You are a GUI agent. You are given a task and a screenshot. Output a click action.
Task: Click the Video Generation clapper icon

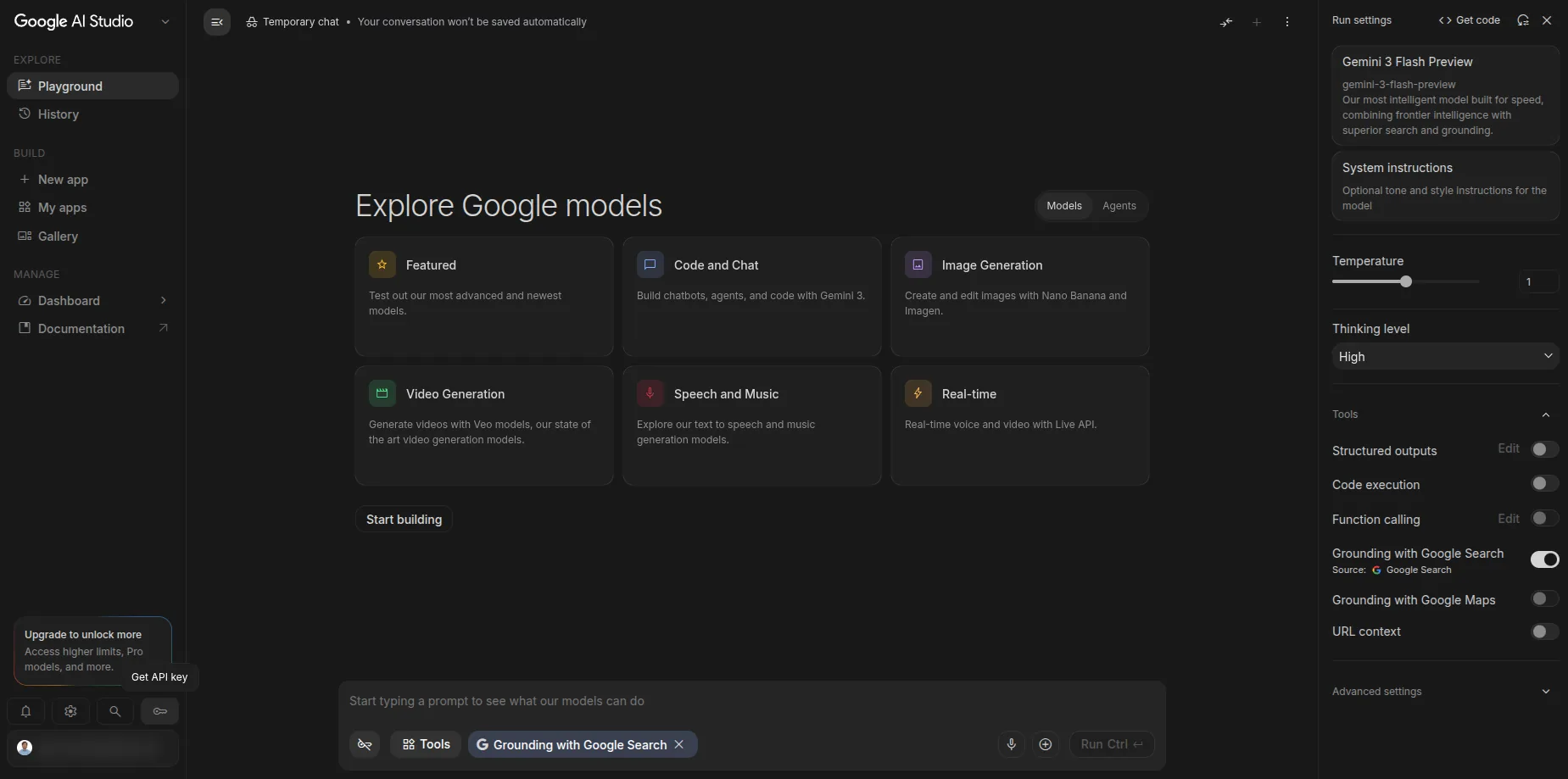pos(382,393)
